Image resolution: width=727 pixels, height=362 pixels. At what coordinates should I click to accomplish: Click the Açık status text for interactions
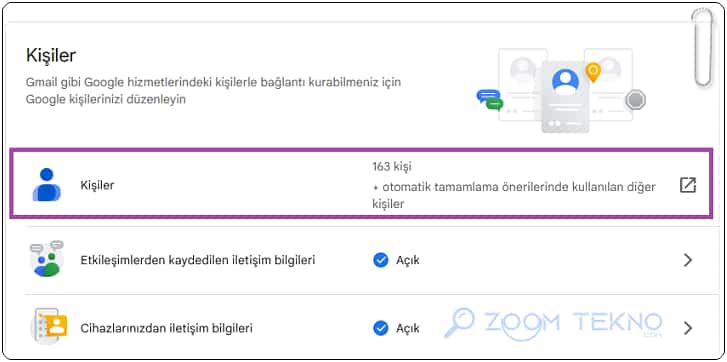tap(408, 260)
